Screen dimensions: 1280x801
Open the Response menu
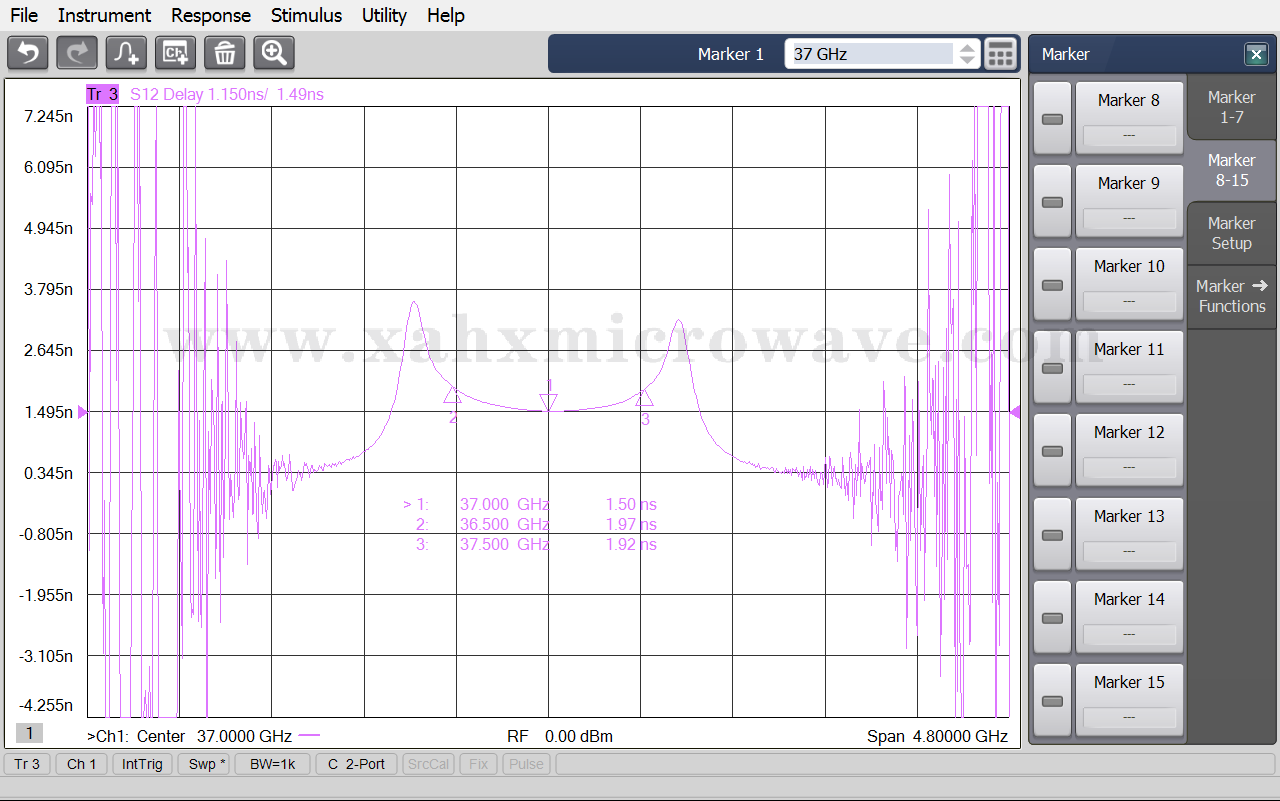210,15
